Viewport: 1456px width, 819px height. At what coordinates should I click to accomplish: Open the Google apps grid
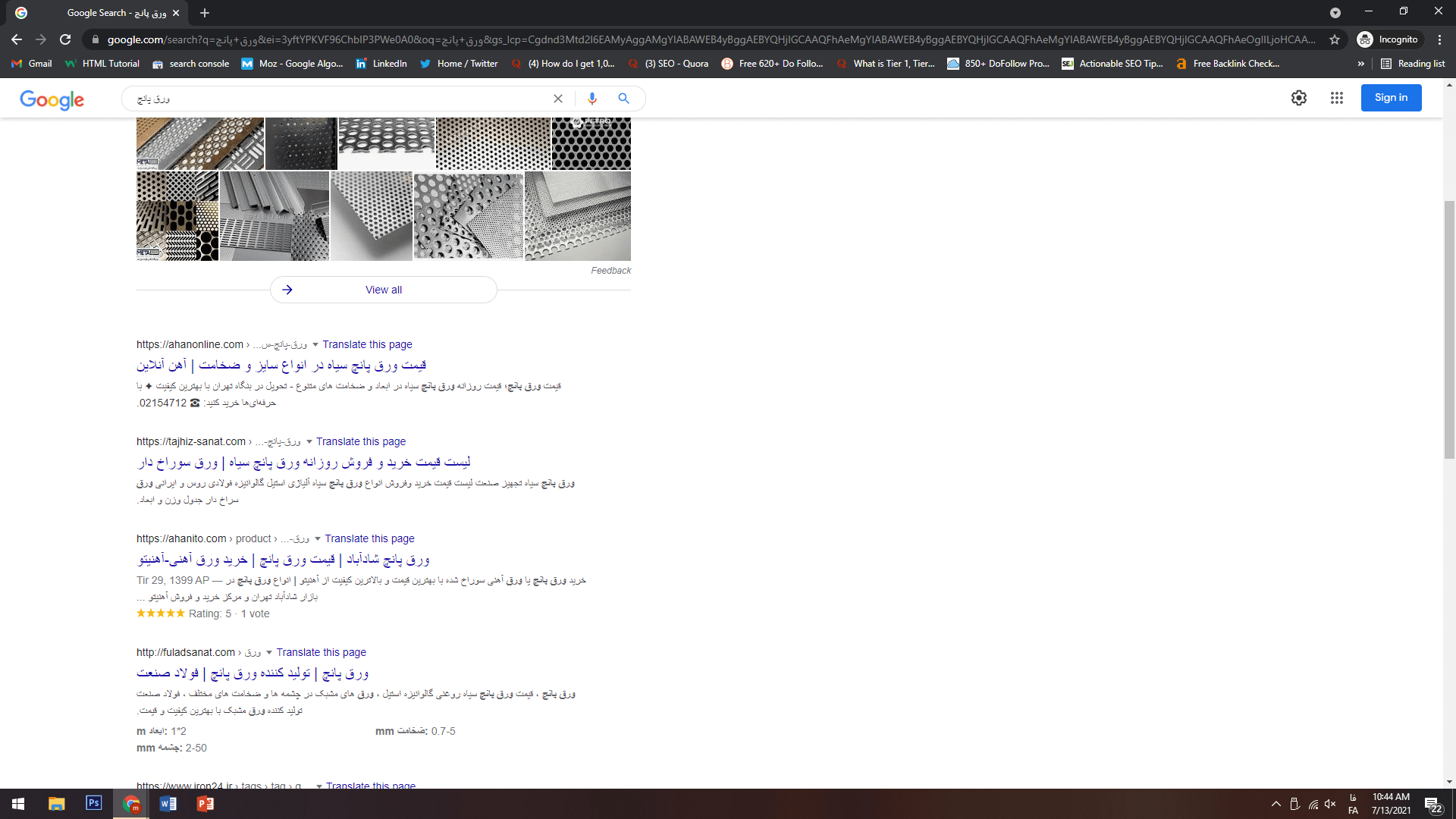(x=1337, y=98)
